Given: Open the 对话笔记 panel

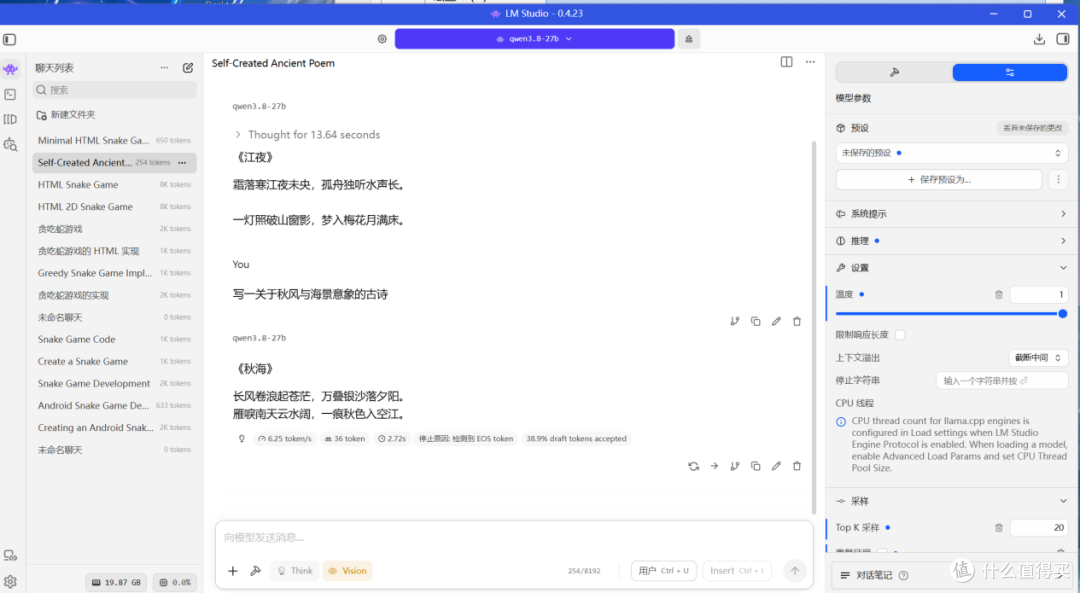Looking at the screenshot, I should [x=875, y=576].
